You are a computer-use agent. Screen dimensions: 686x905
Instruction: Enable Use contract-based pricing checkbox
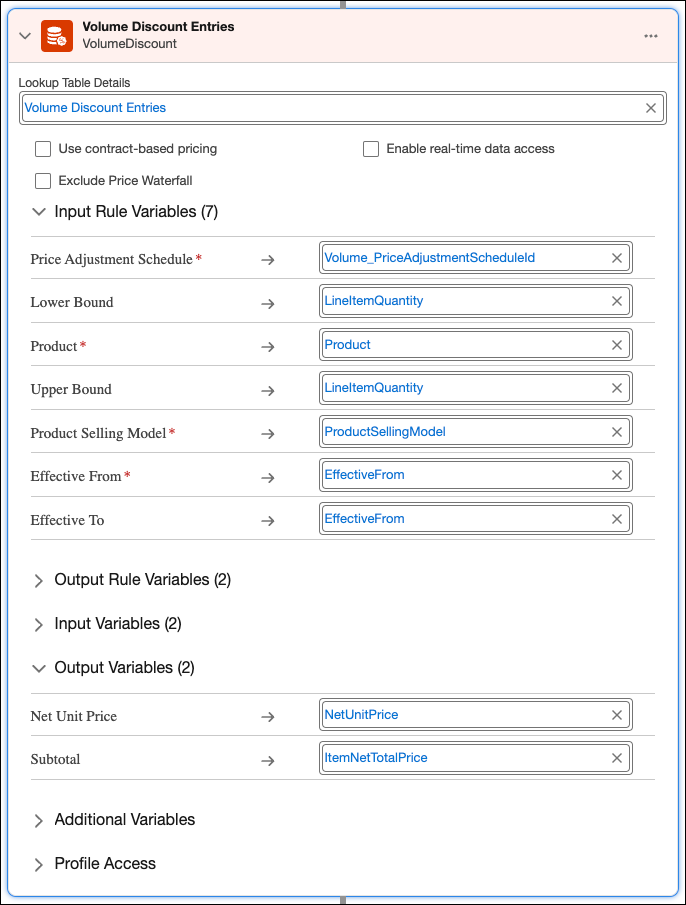(43, 149)
